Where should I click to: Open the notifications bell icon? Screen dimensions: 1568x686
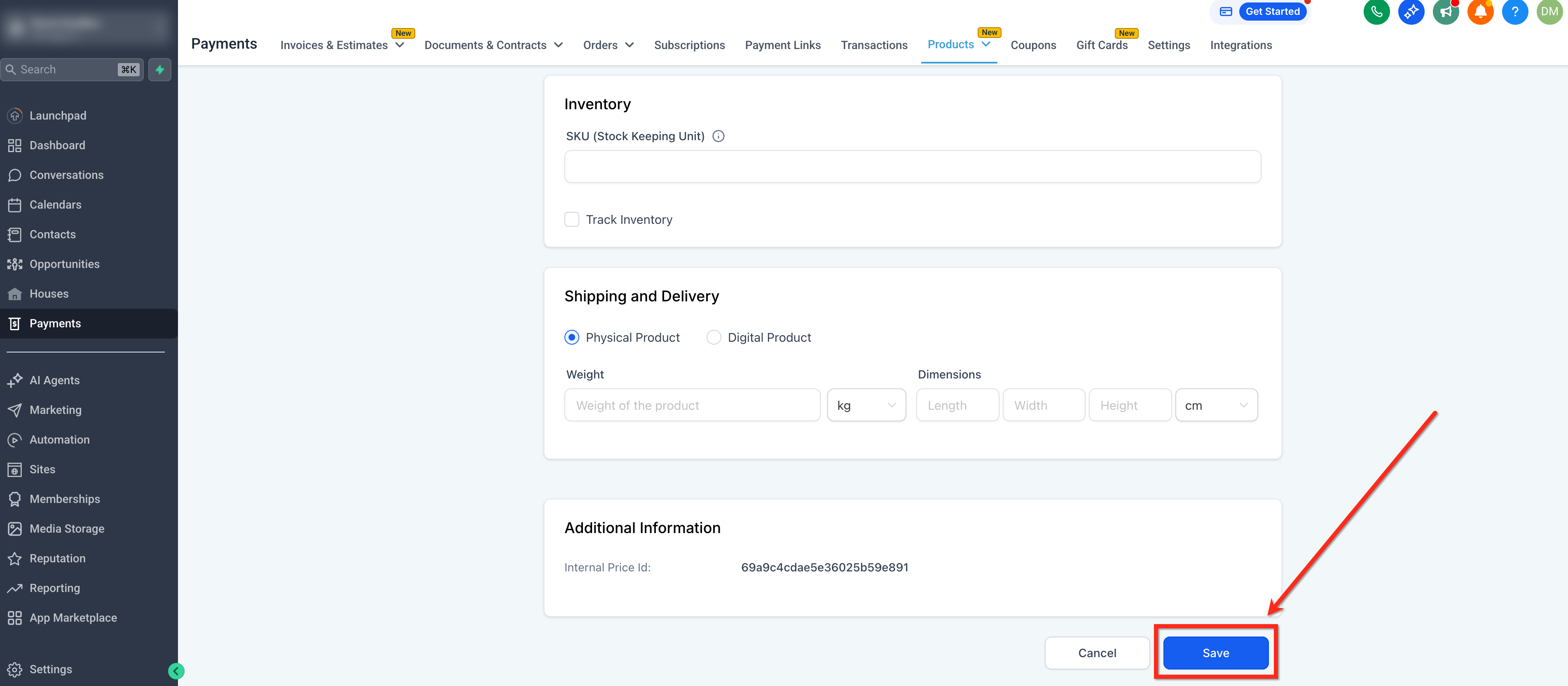[1480, 12]
